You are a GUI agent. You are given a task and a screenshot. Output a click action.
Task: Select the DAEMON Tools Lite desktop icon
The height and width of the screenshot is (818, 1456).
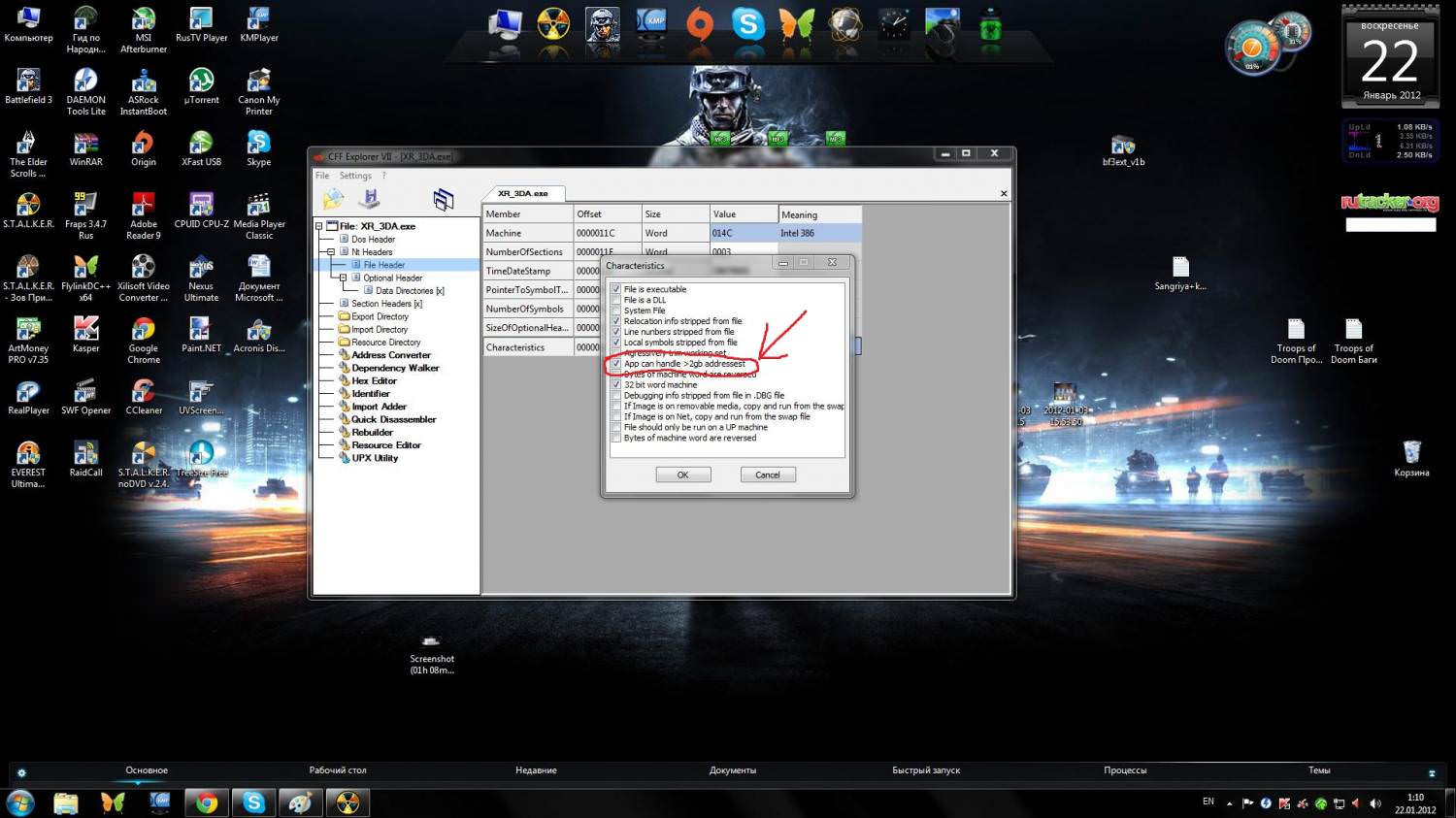[85, 92]
